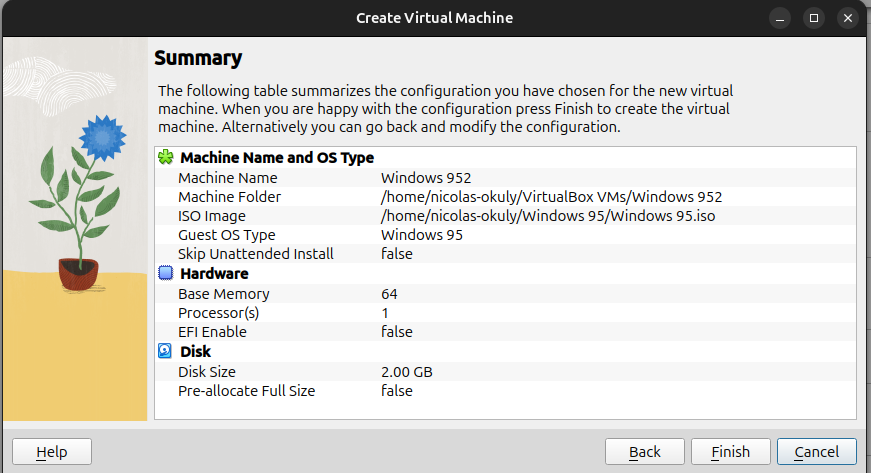
Task: Click the Base Memory value '64'
Action: coord(389,294)
